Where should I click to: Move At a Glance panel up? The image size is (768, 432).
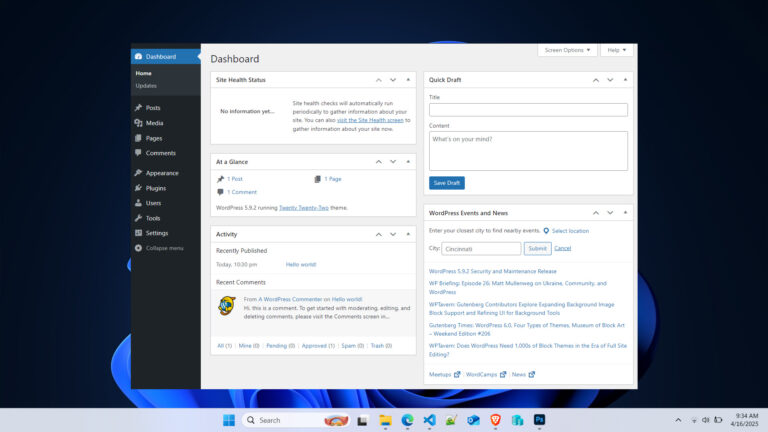[379, 162]
